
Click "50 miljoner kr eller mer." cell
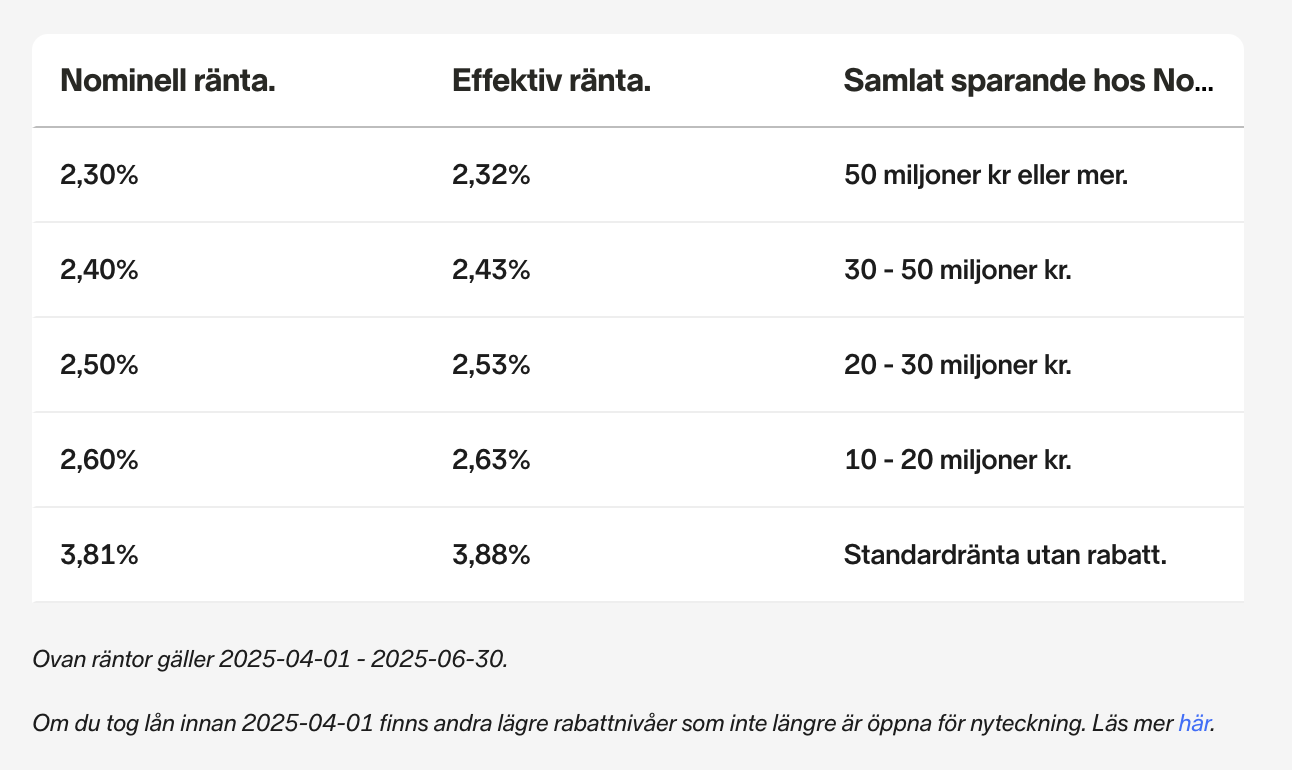(x=986, y=175)
